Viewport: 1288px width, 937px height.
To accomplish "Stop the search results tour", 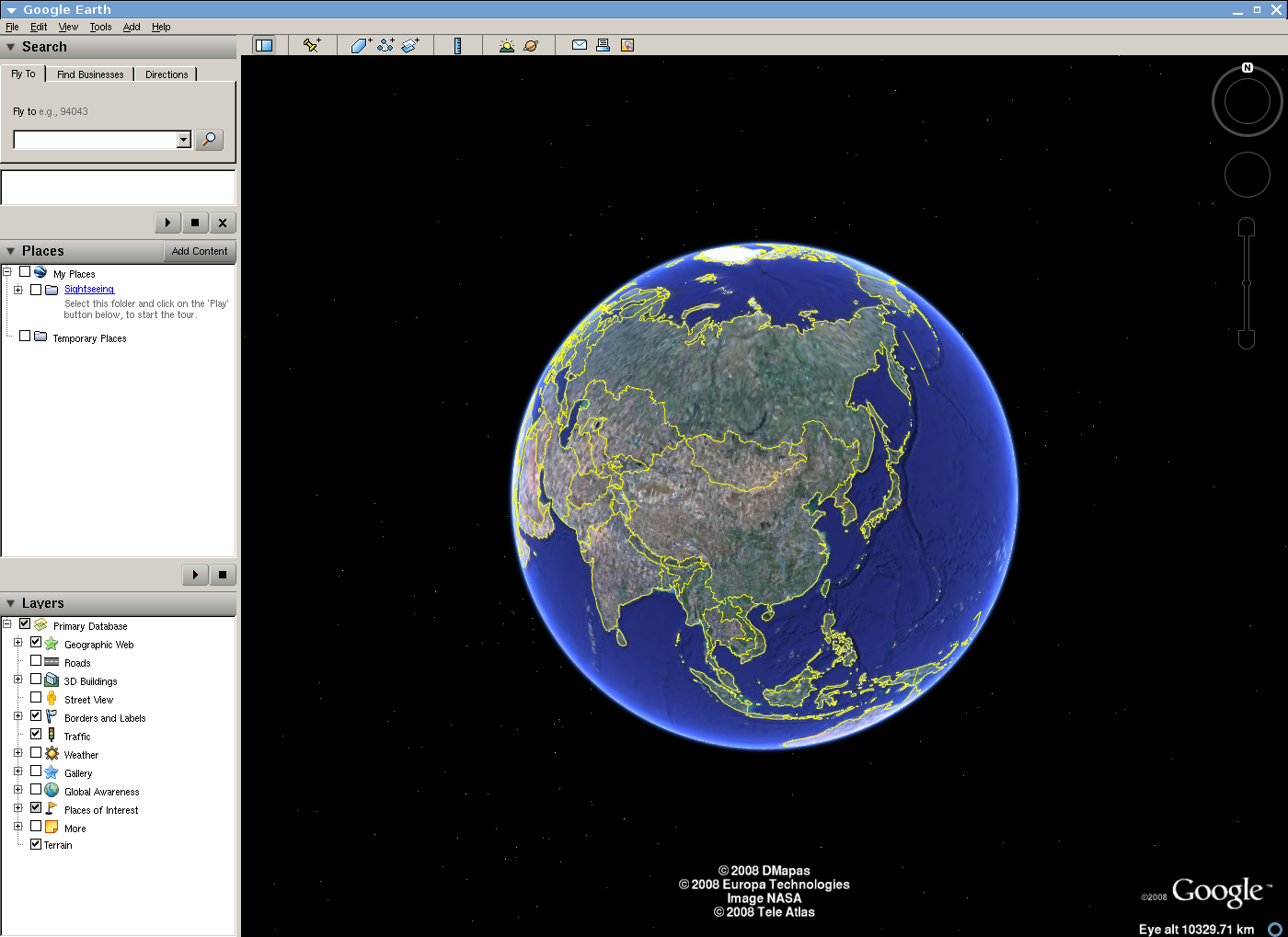I will (195, 223).
